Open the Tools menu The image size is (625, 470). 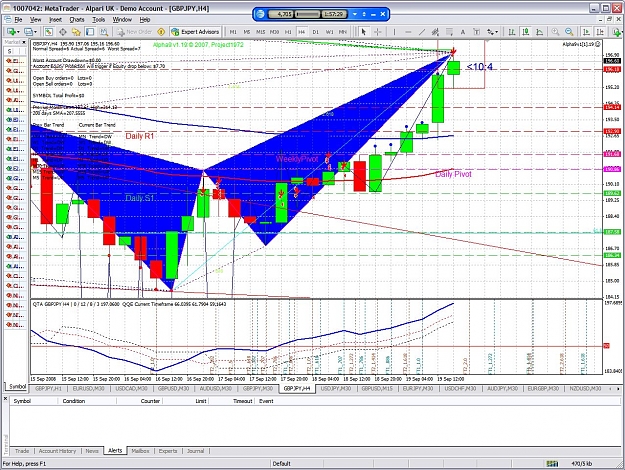pyautogui.click(x=98, y=20)
